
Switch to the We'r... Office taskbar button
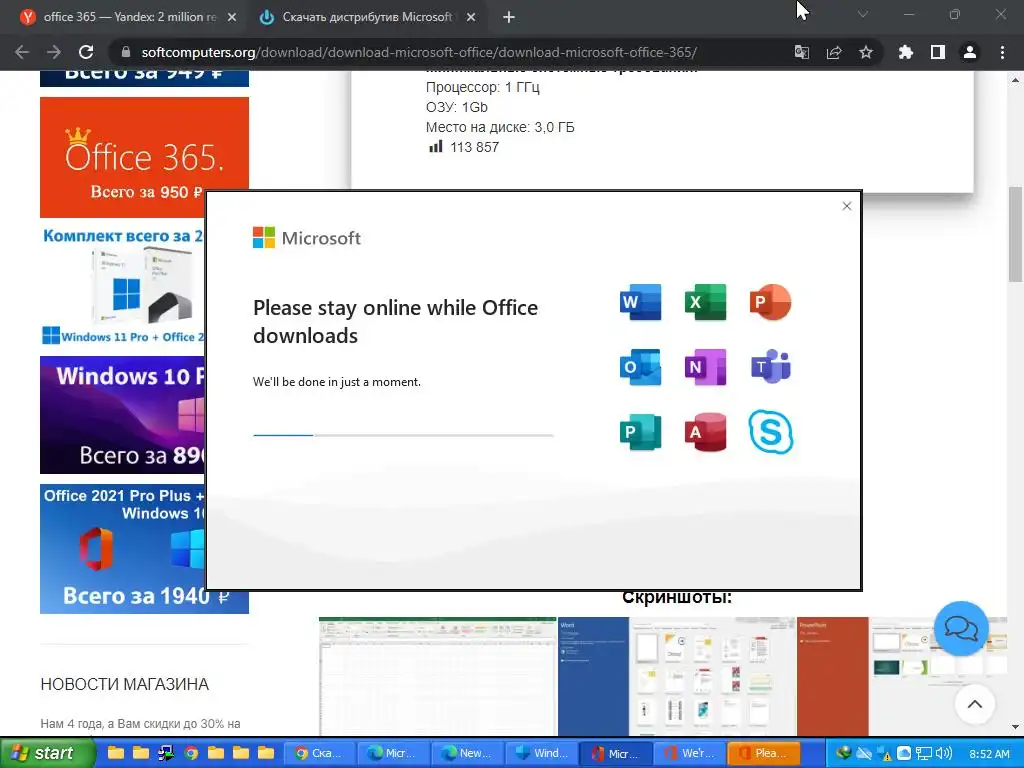pyautogui.click(x=688, y=753)
